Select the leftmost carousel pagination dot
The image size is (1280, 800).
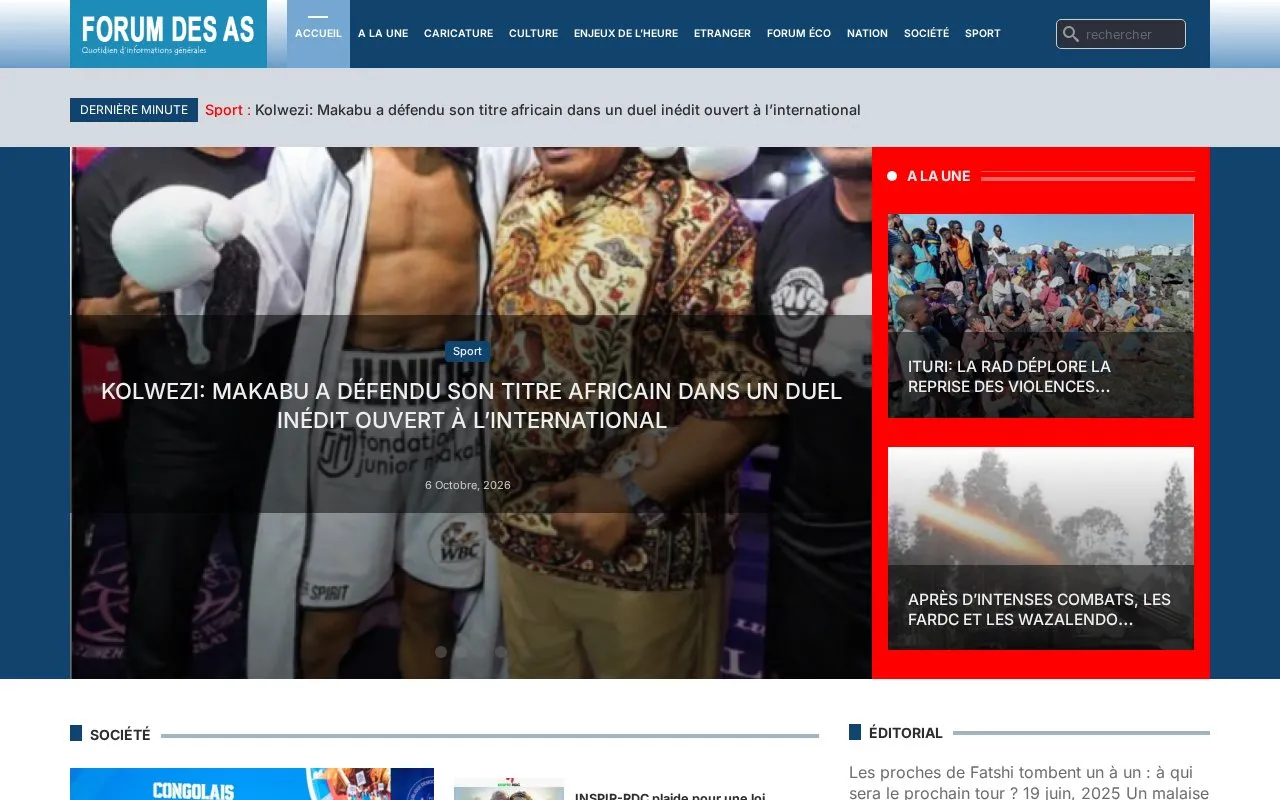coord(441,652)
